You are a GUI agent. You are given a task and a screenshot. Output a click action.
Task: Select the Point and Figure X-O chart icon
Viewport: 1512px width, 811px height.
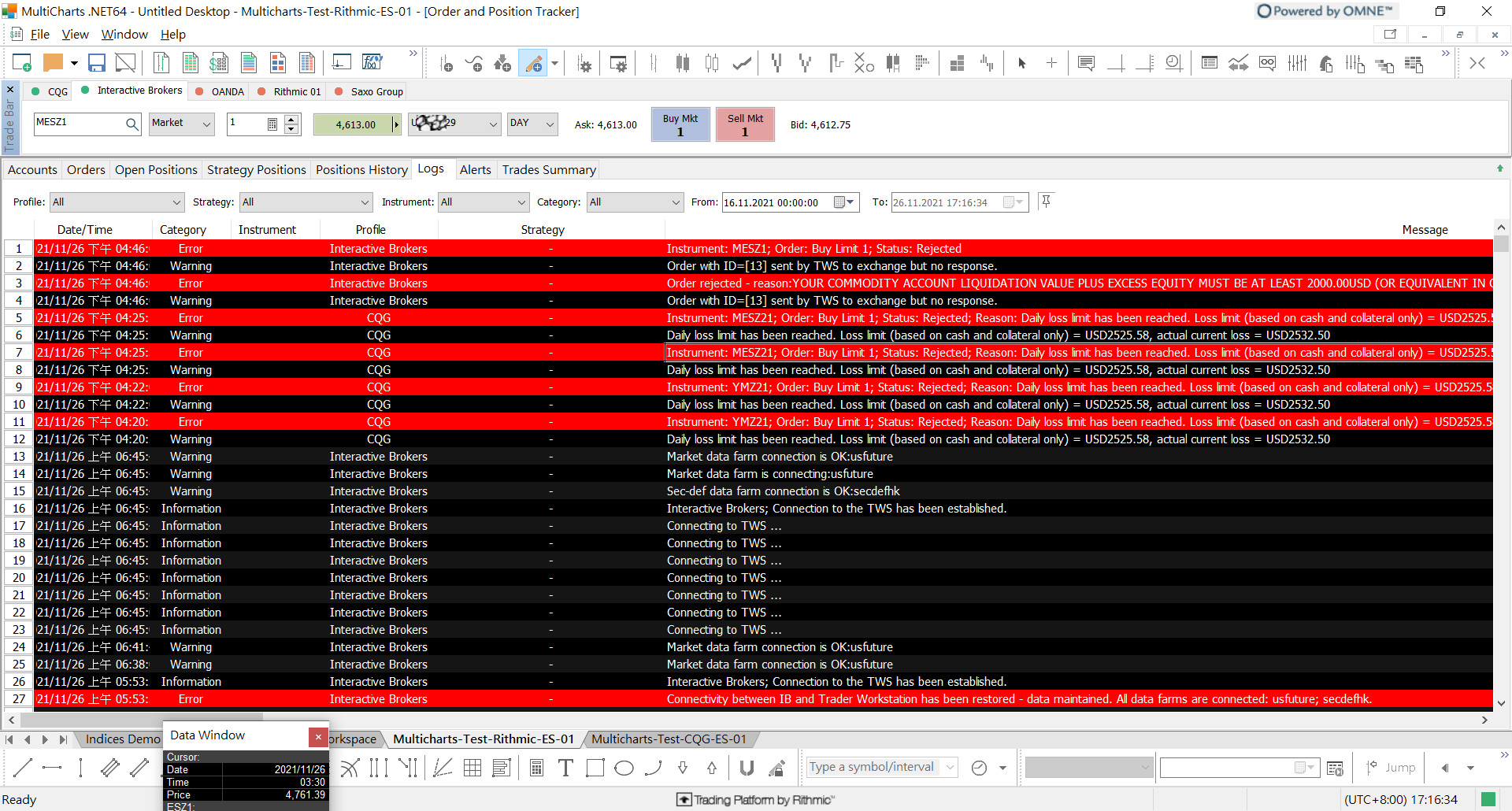[864, 63]
